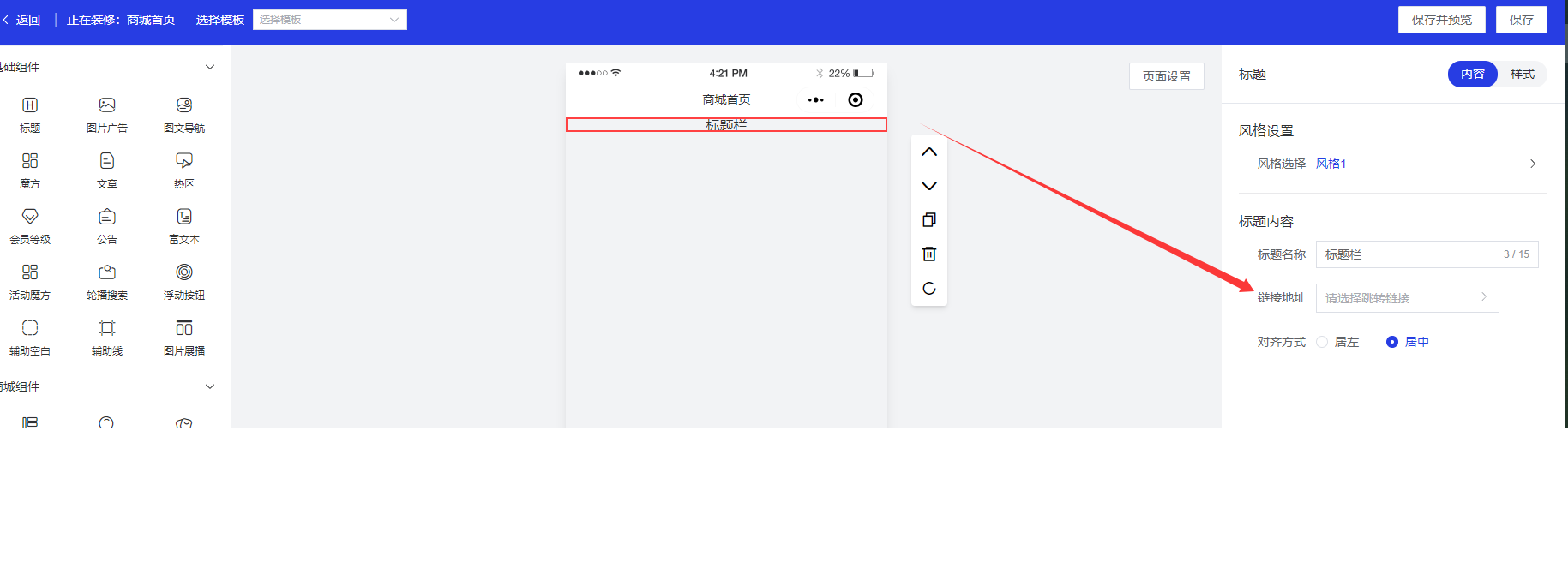Image resolution: width=1568 pixels, height=580 pixels.
Task: Select the 图片广告 component icon
Action: coord(107,105)
